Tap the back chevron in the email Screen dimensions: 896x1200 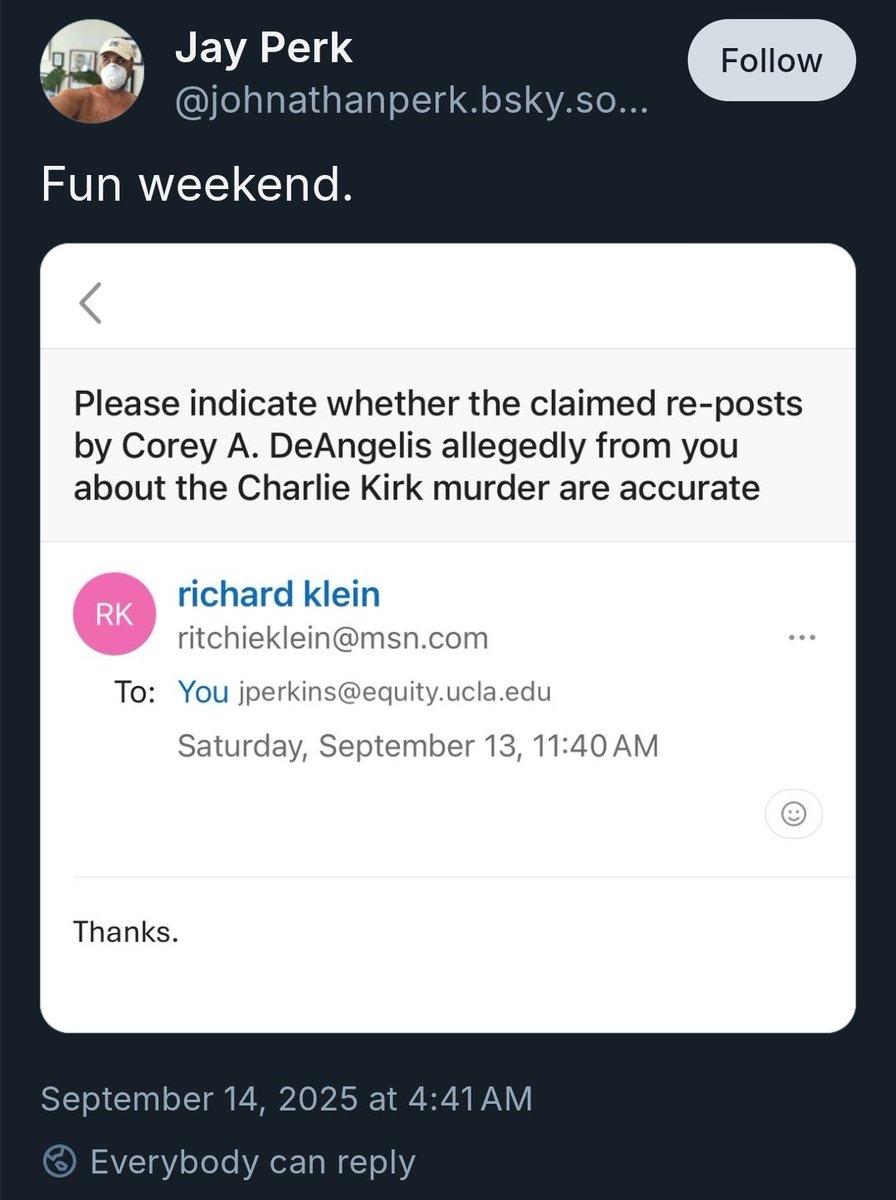(91, 302)
